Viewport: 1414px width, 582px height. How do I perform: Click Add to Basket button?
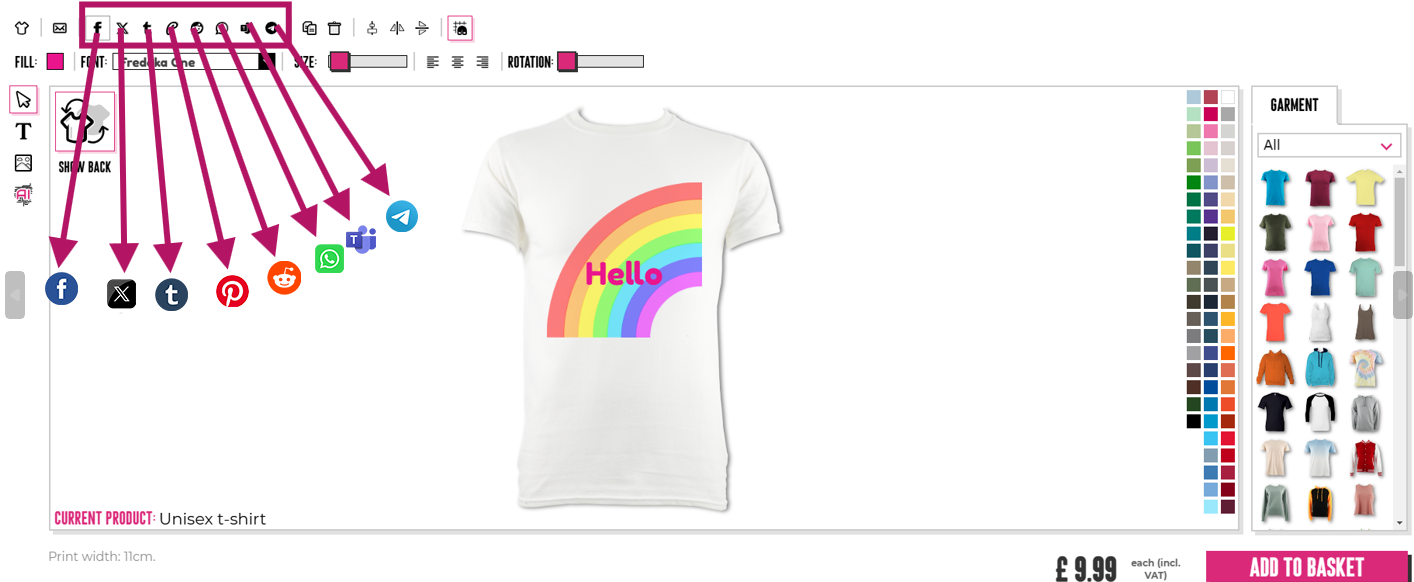[x=1306, y=567]
